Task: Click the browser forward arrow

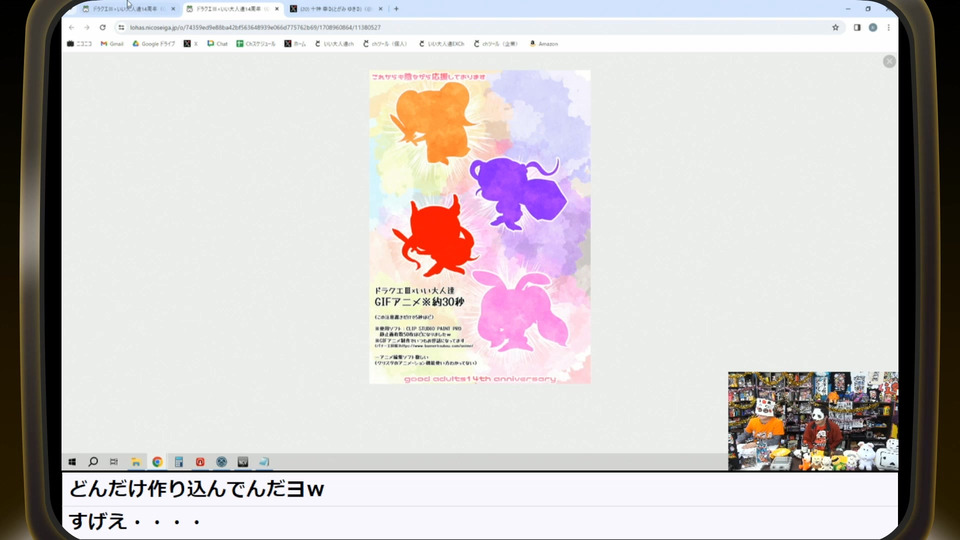Action: click(87, 28)
